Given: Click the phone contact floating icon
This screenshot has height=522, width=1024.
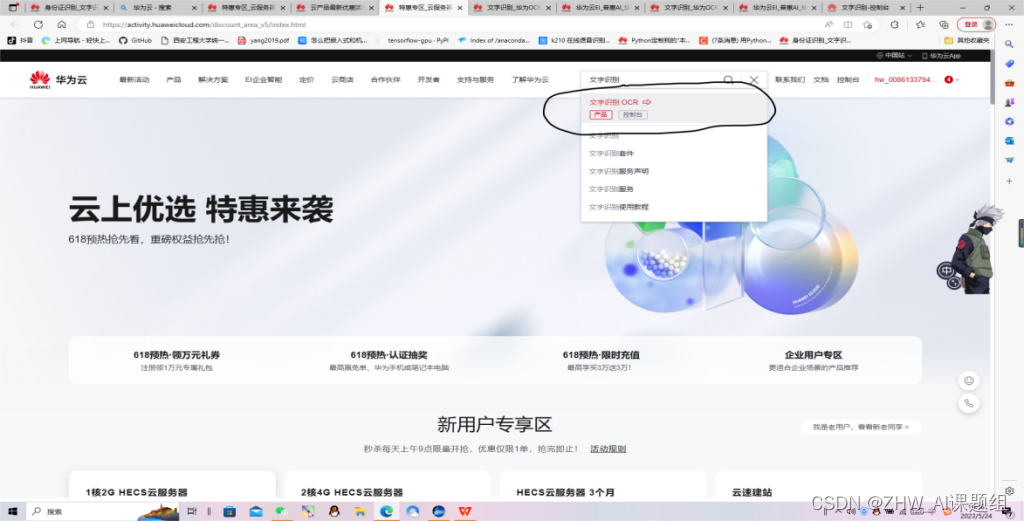Looking at the screenshot, I should tap(968, 404).
